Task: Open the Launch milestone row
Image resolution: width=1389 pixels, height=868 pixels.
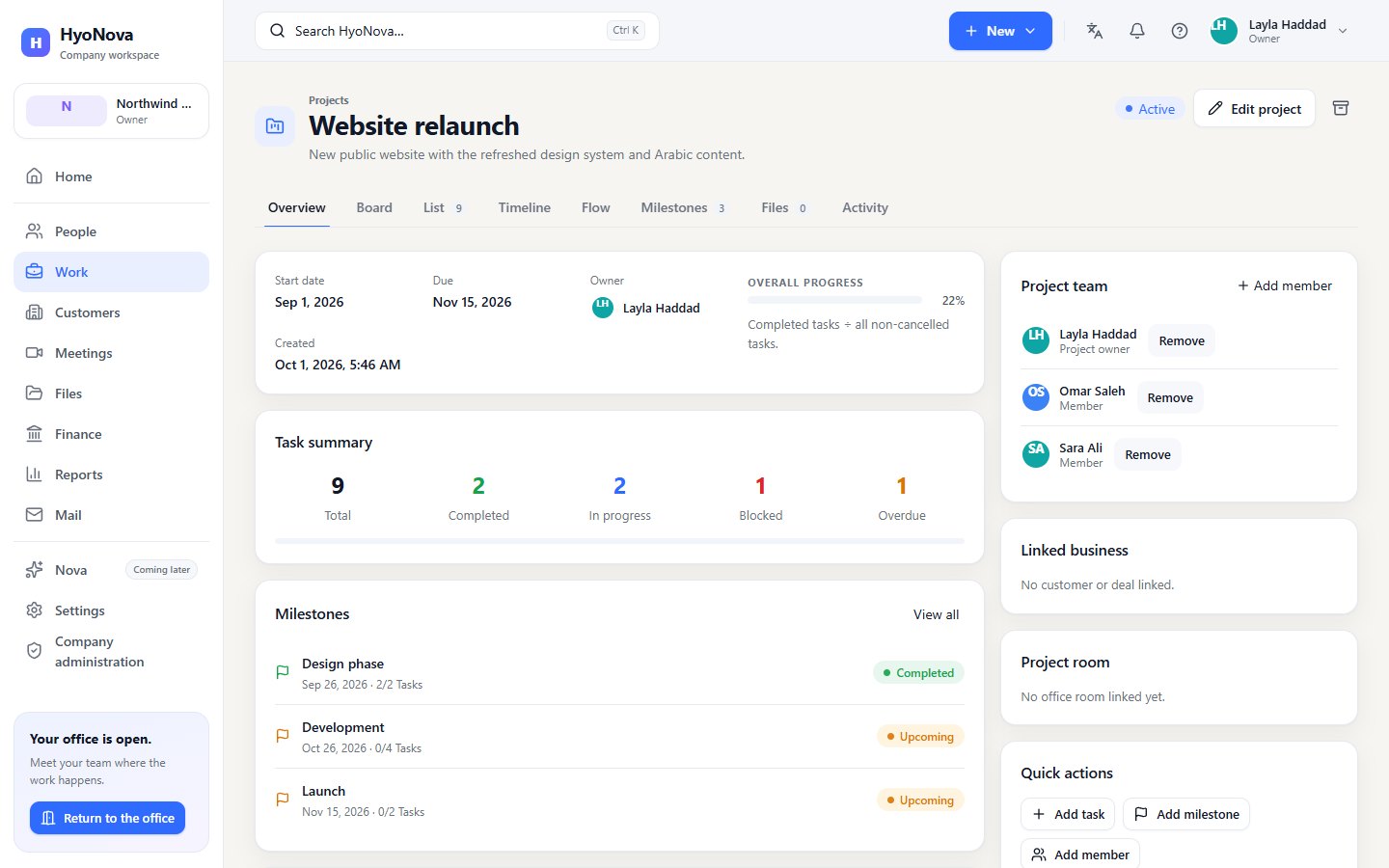Action: (x=619, y=800)
